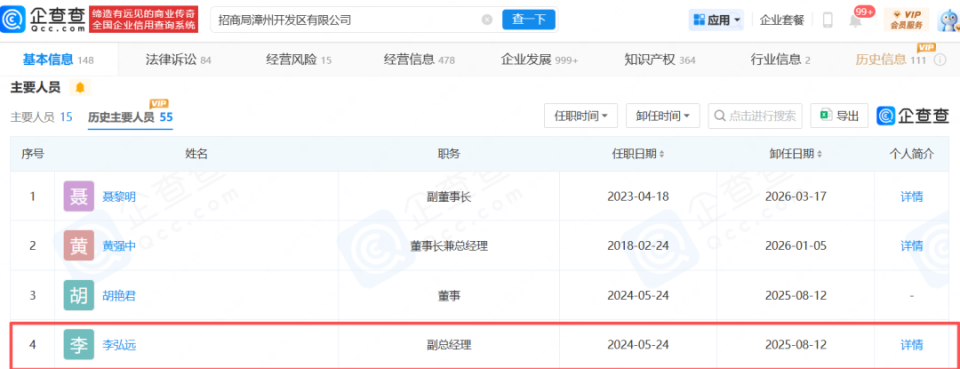Switch to 行业信息 tab

click(781, 60)
